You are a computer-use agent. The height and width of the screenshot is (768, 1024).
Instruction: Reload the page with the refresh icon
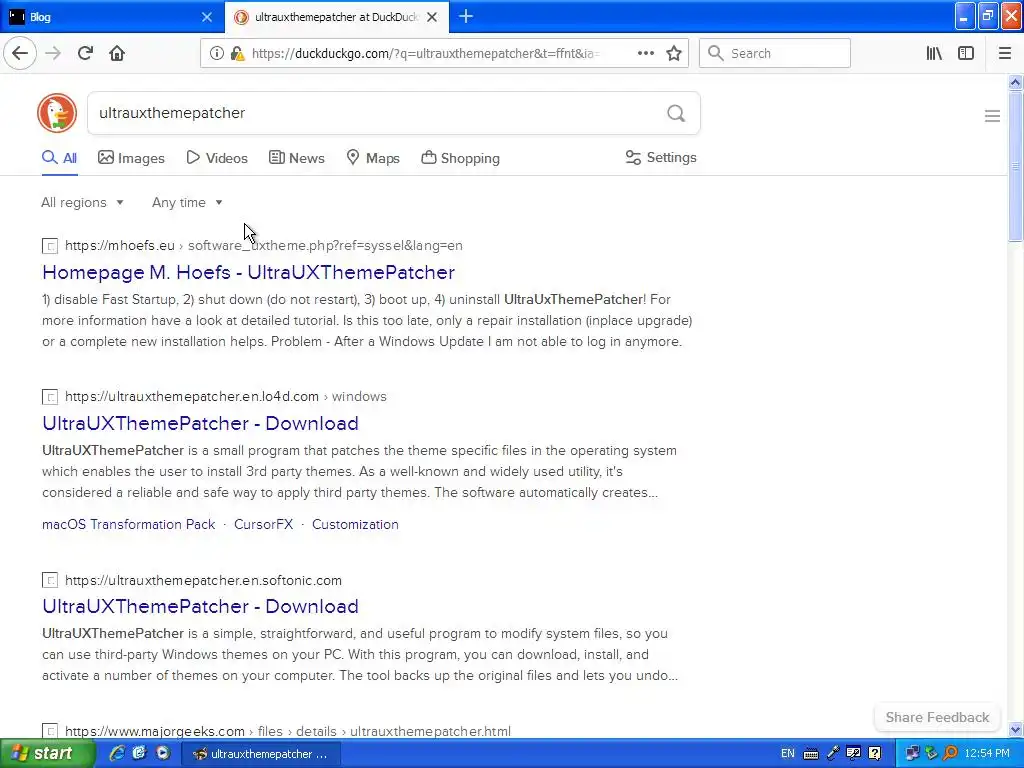click(x=85, y=53)
